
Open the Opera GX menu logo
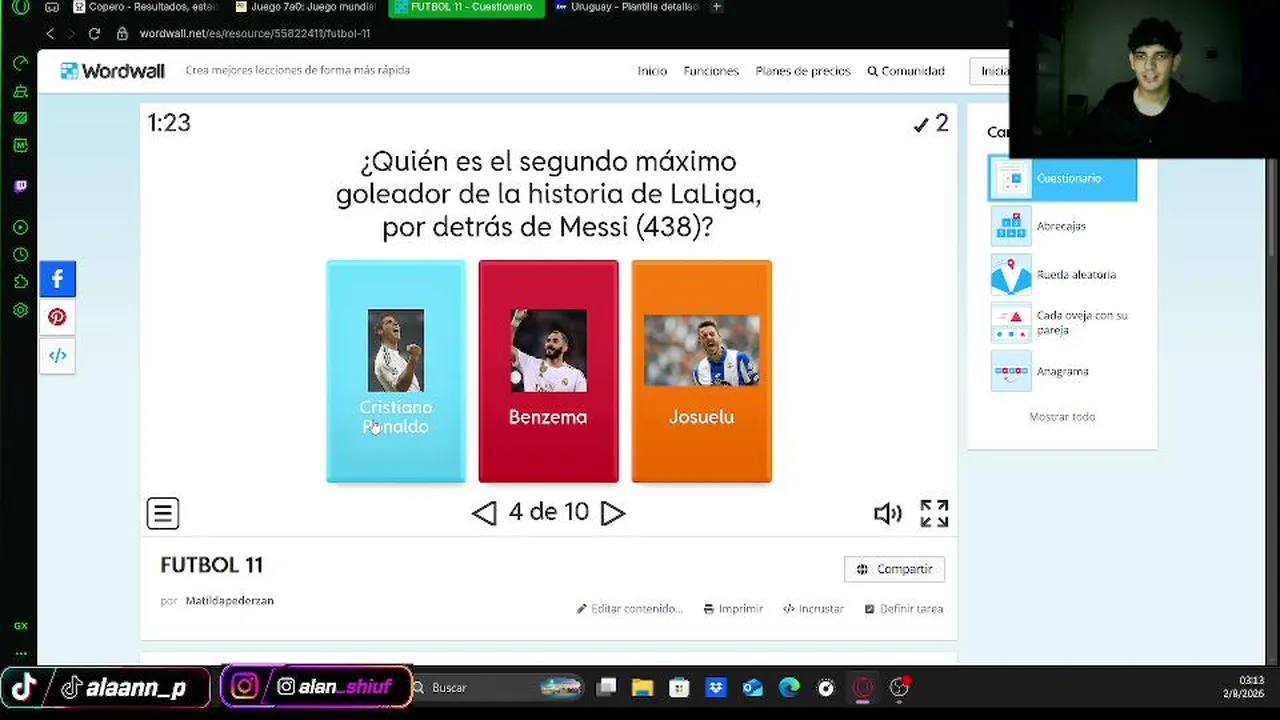20,7
